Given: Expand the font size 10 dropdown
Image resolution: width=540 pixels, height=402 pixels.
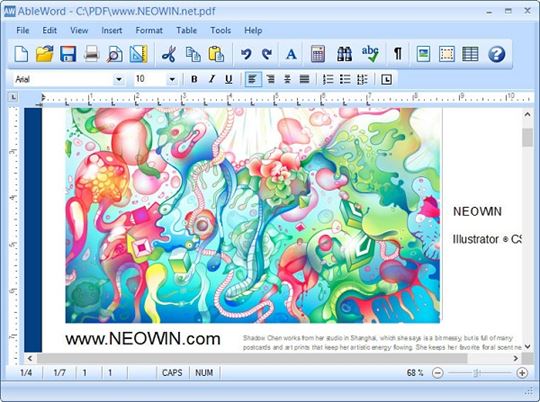Looking at the screenshot, I should pos(172,79).
